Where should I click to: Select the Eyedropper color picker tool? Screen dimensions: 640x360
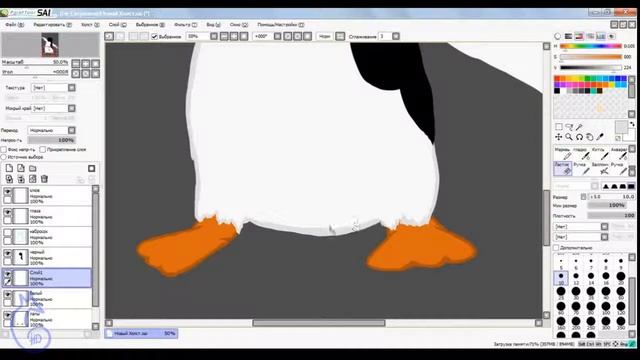pyautogui.click(x=600, y=137)
